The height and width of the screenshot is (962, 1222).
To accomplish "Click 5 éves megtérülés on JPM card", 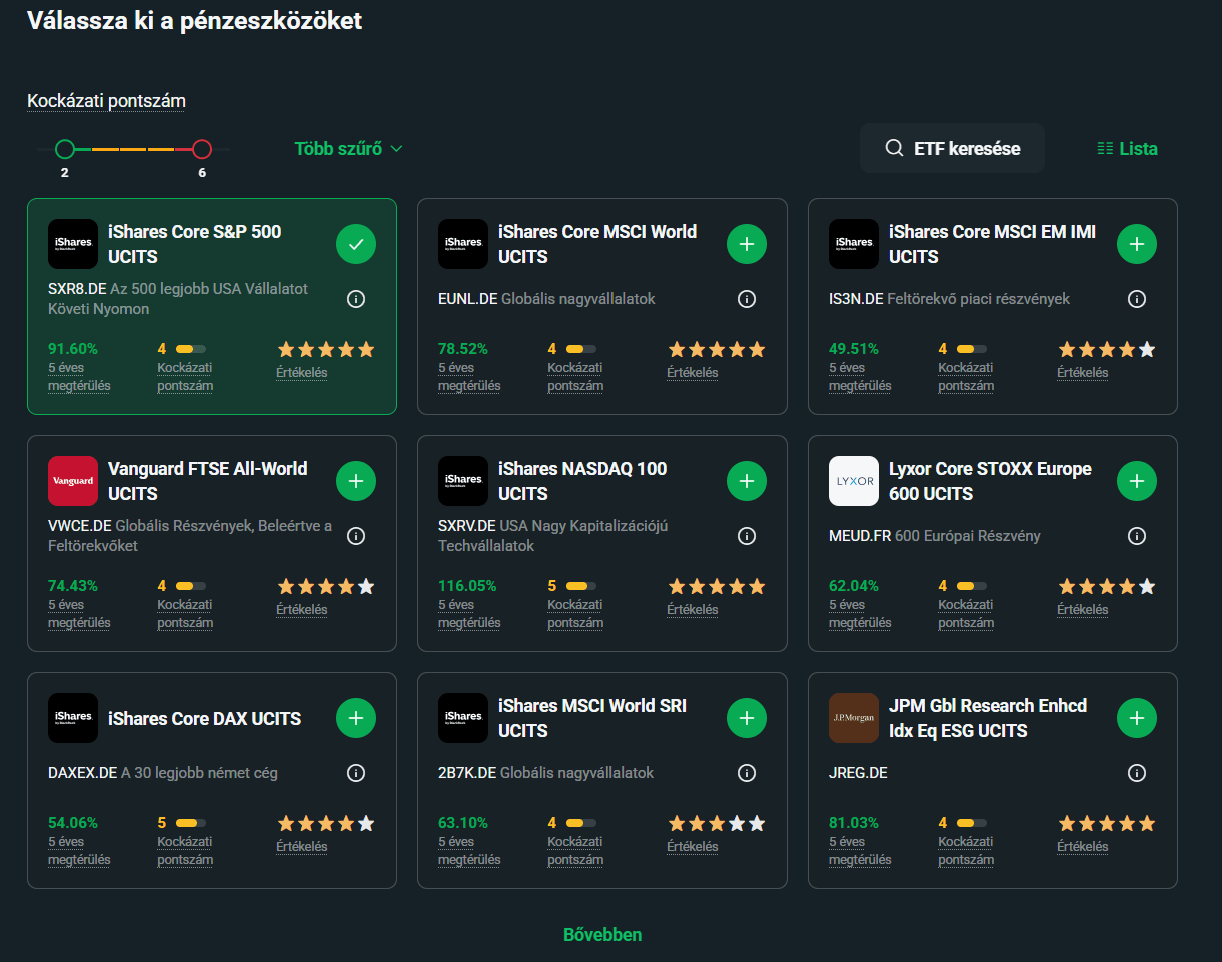I will (x=860, y=851).
